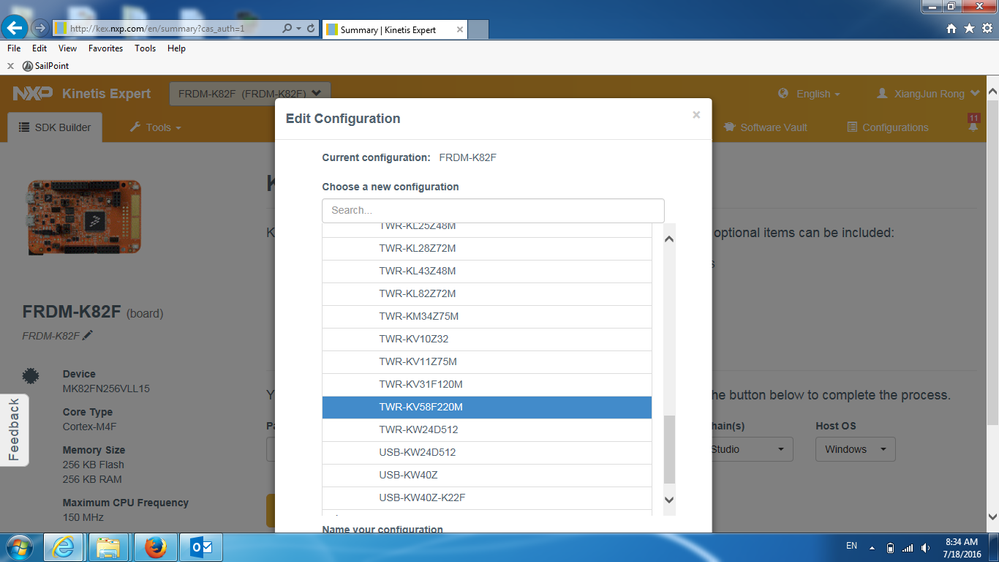Click the NXP logo
Image resolution: width=999 pixels, height=562 pixels.
pyautogui.click(x=33, y=94)
